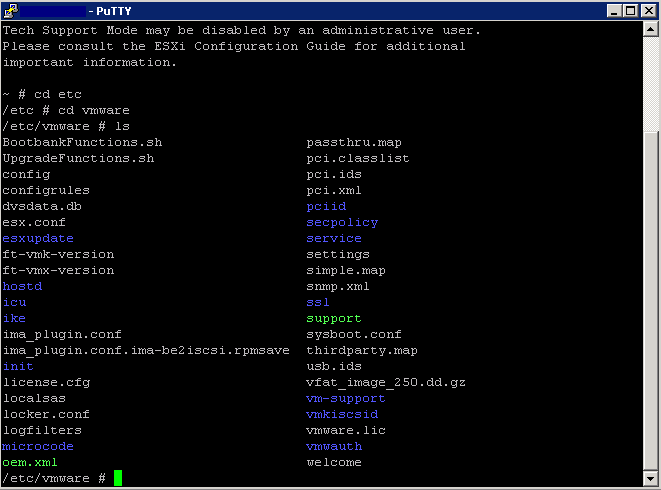Viewport: 661px width, 490px height.
Task: Click the vfat_image_250.dd.gz file name
Action: pyautogui.click(x=386, y=383)
